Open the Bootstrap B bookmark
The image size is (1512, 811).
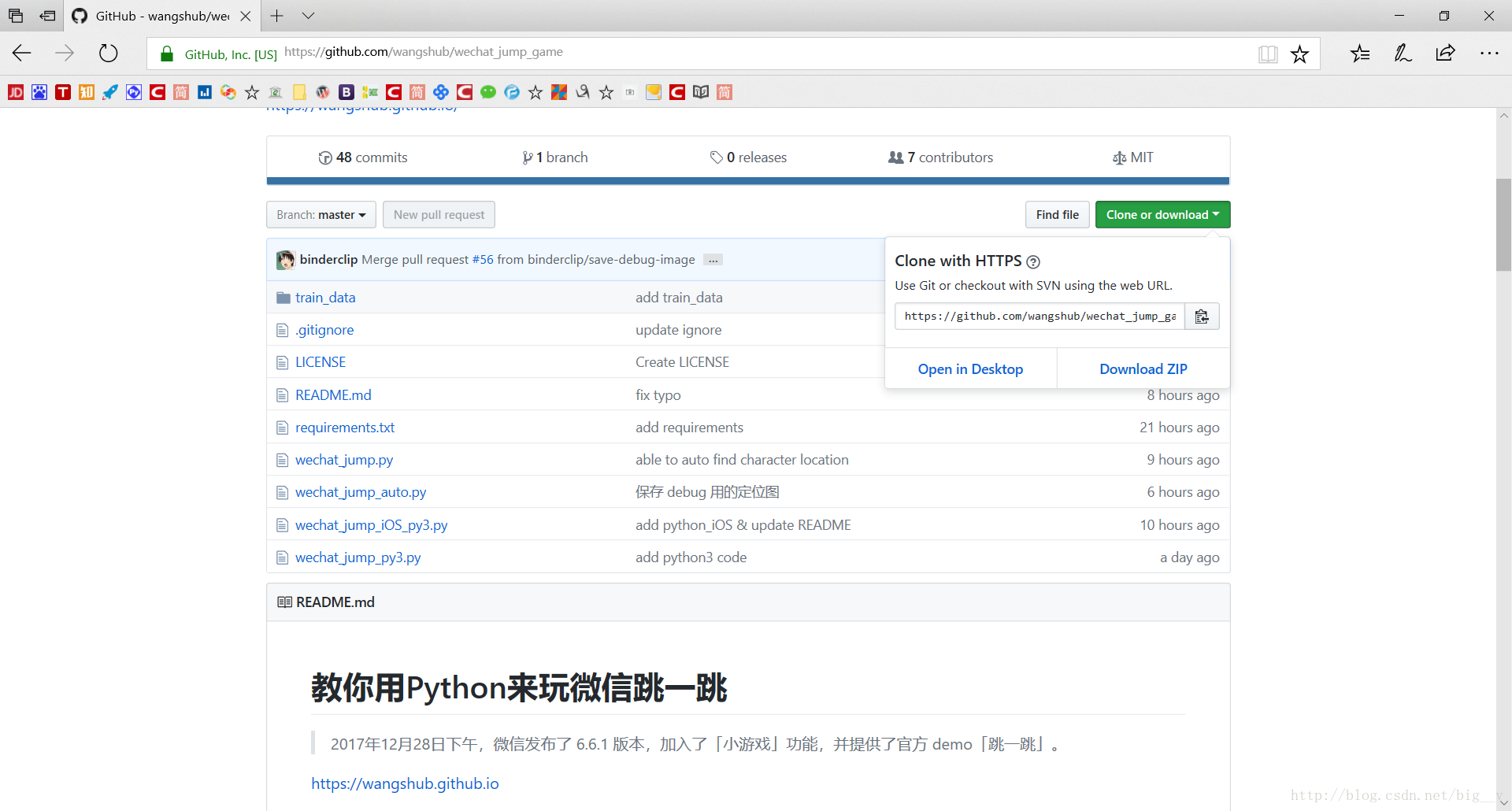346,92
